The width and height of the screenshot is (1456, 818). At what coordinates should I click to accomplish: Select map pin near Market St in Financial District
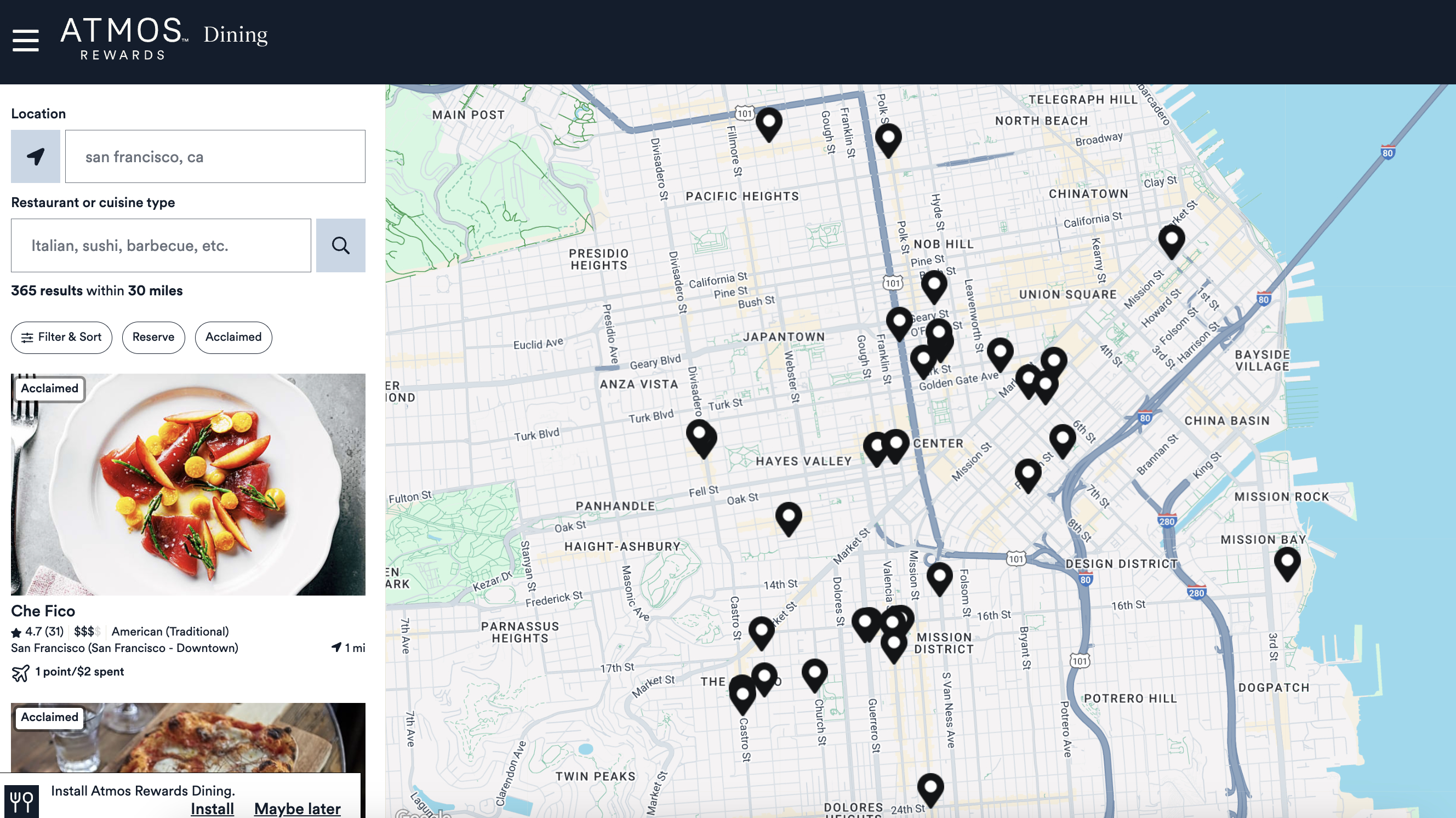point(1172,242)
